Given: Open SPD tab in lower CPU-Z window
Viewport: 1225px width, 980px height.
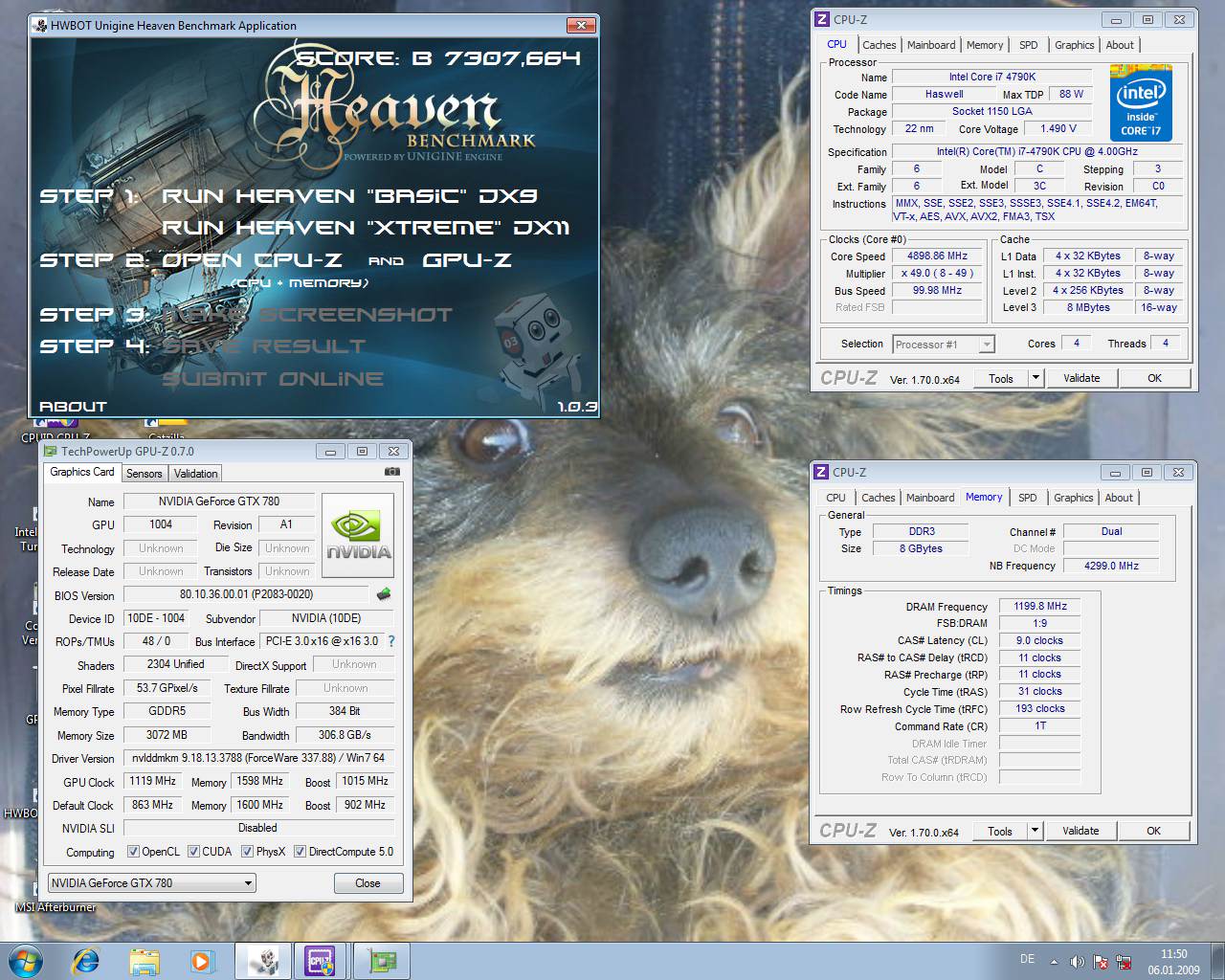Looking at the screenshot, I should point(1028,498).
